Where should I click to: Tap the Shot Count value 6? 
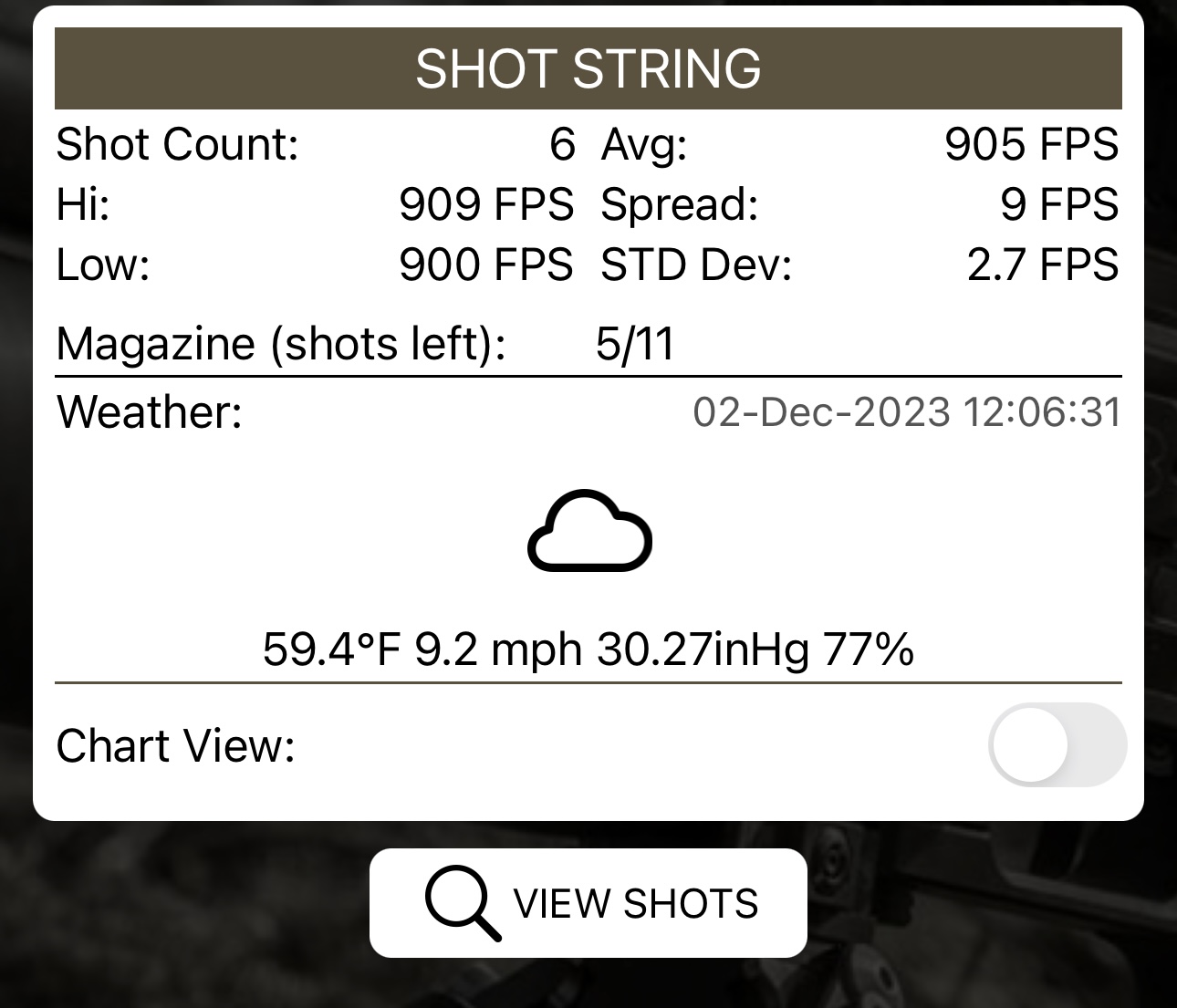point(562,144)
